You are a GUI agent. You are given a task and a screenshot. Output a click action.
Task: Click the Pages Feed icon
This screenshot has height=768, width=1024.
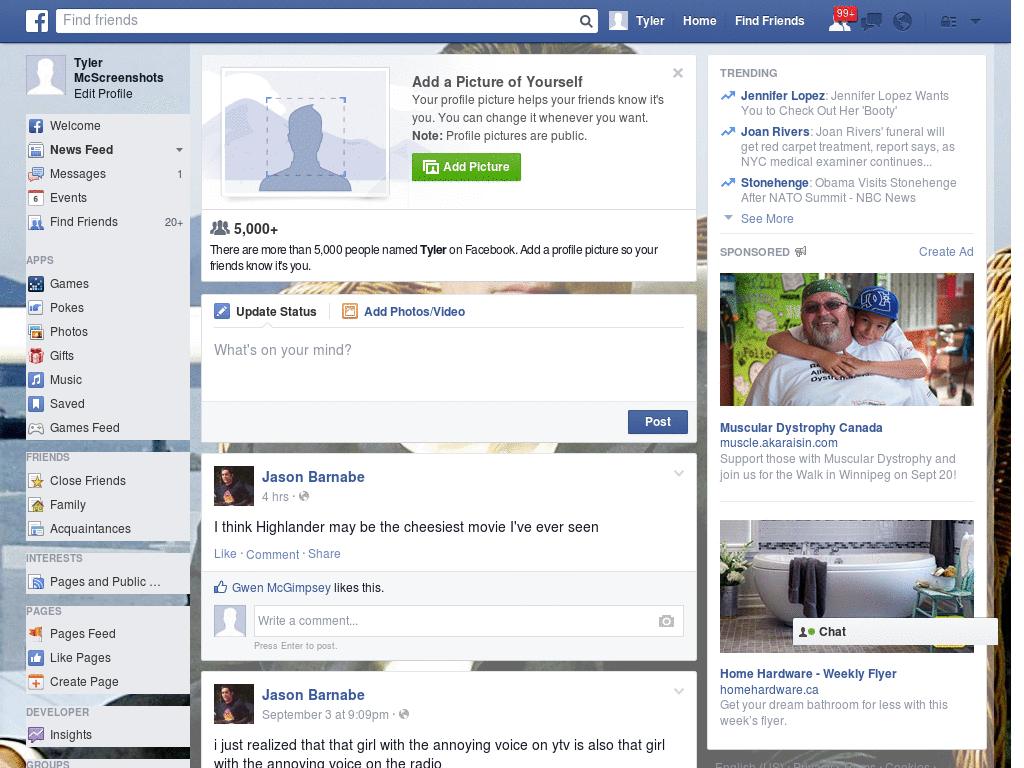pos(36,633)
